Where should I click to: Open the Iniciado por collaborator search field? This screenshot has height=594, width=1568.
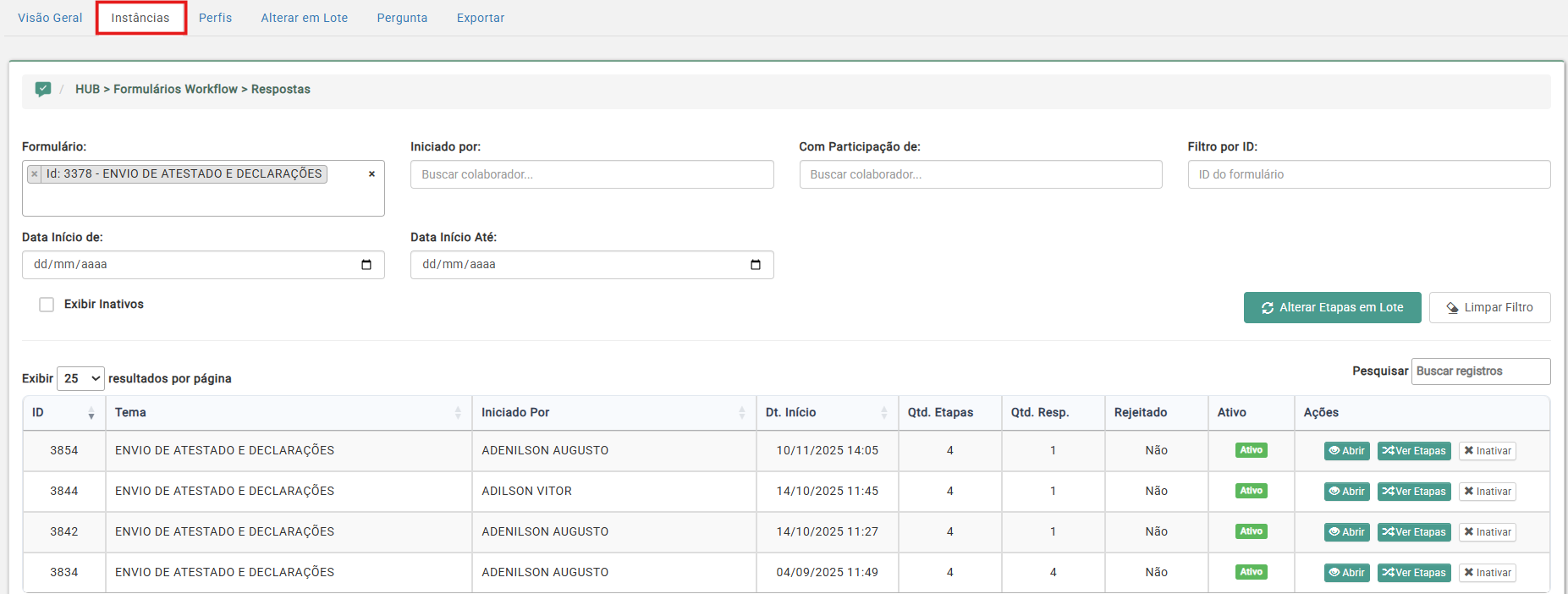[x=591, y=174]
